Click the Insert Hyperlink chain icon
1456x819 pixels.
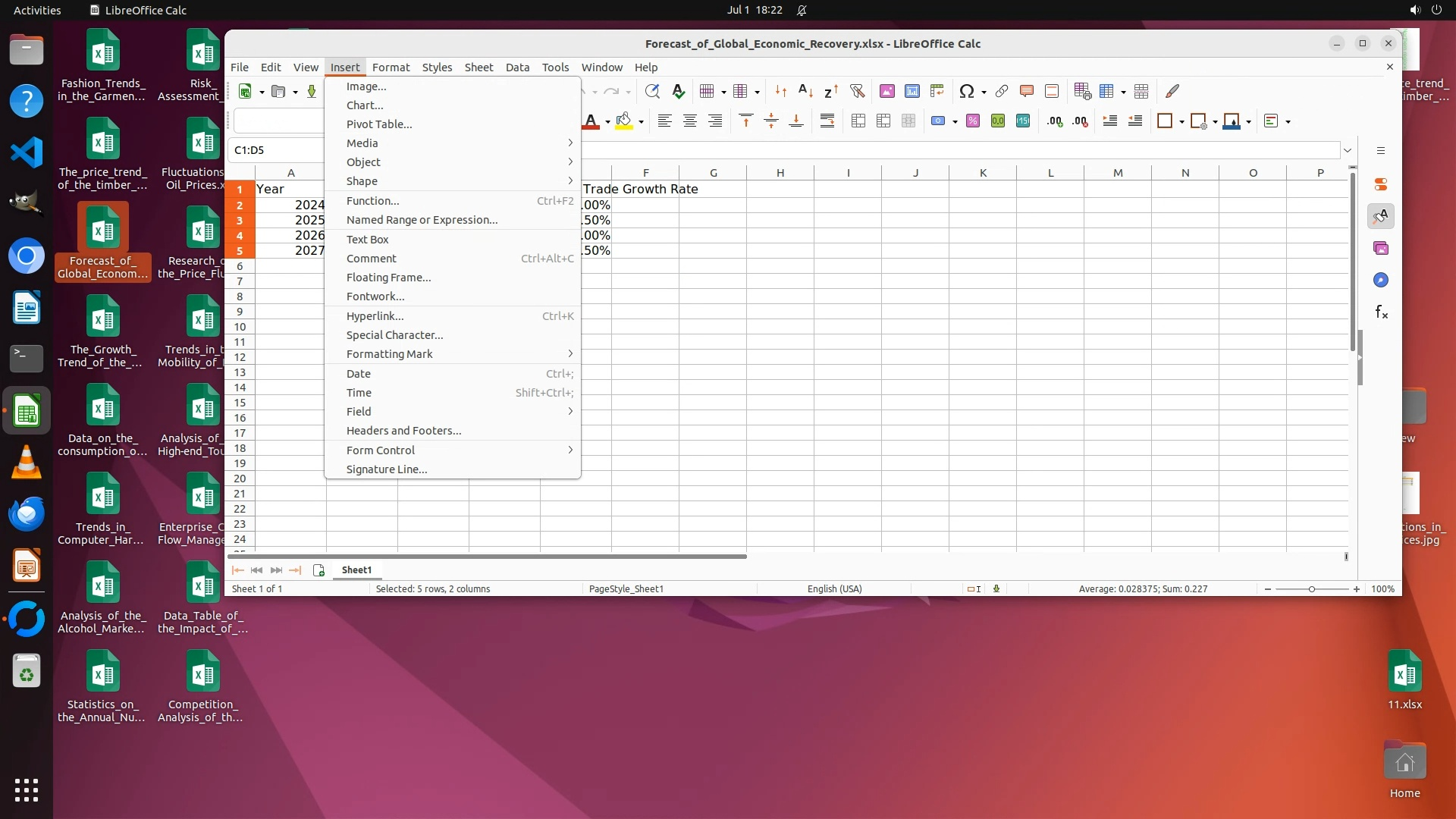1001,92
